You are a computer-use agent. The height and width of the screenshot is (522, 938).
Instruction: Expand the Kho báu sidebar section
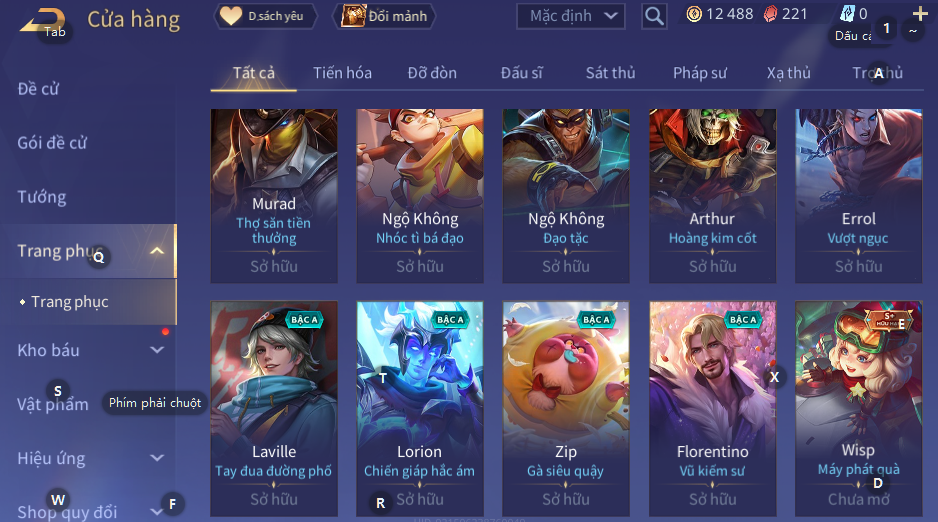tap(157, 350)
